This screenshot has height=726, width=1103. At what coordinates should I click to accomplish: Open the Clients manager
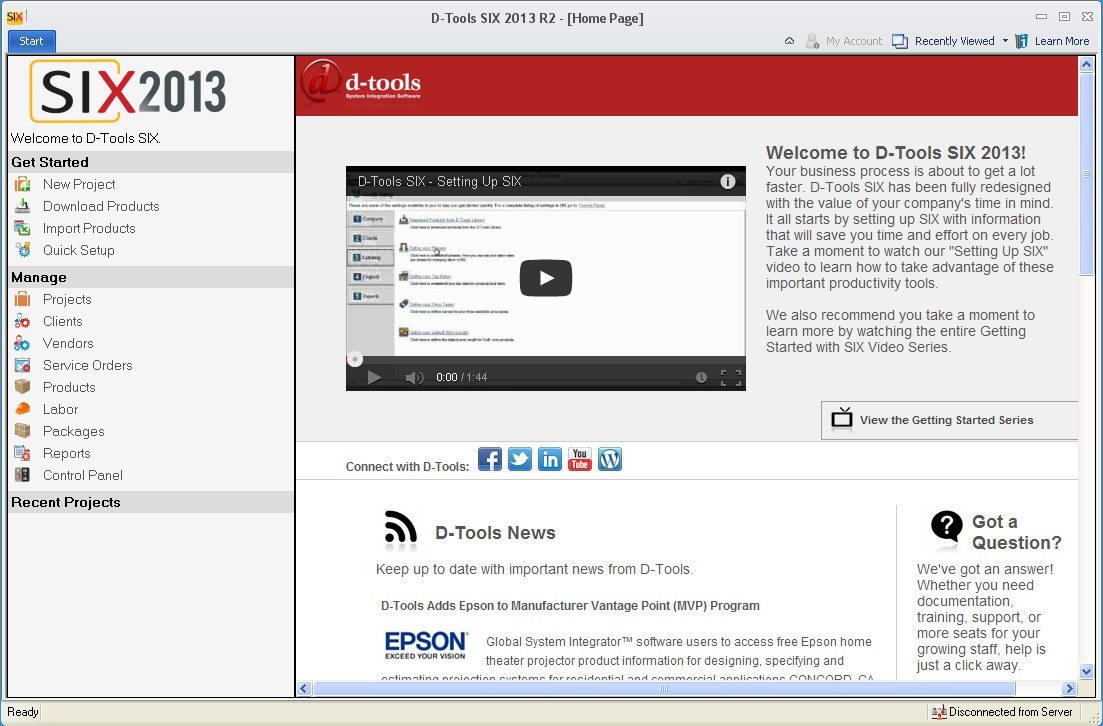[x=63, y=321]
